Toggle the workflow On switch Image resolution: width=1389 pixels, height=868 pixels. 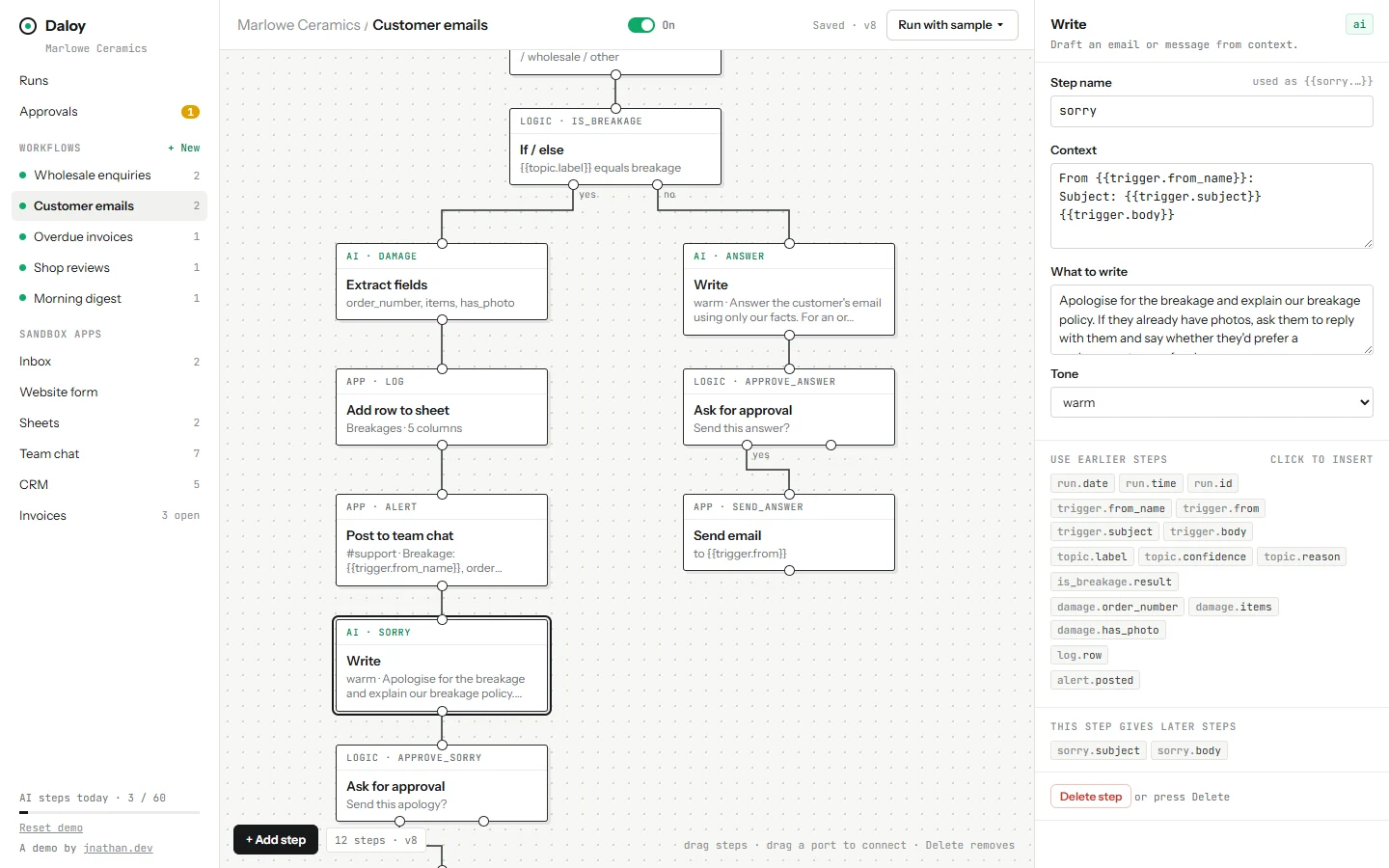tap(641, 25)
